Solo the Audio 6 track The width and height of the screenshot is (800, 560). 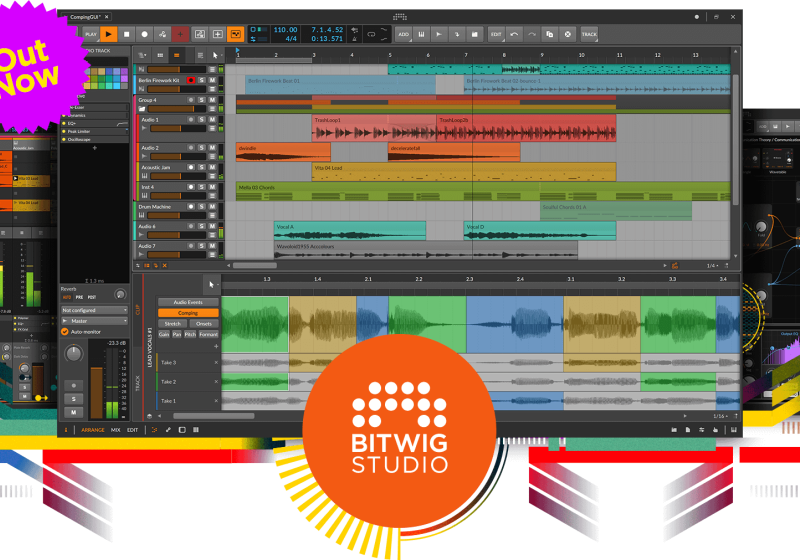point(202,226)
